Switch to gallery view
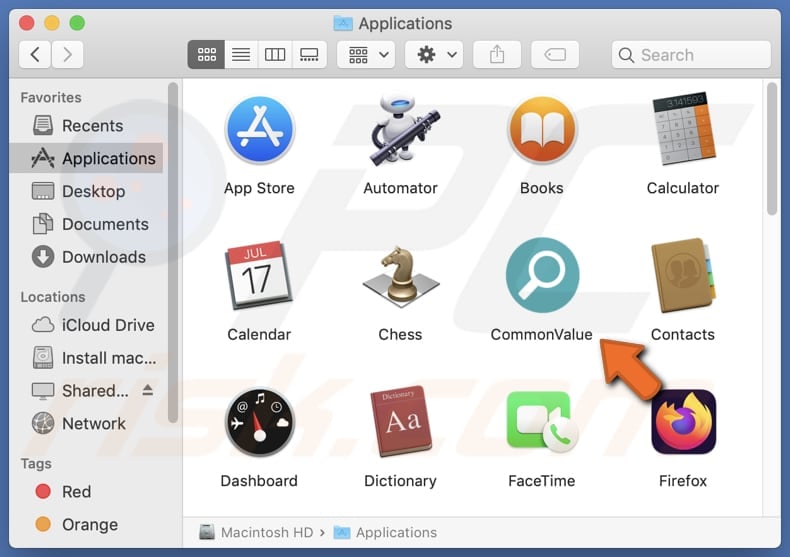 (309, 54)
